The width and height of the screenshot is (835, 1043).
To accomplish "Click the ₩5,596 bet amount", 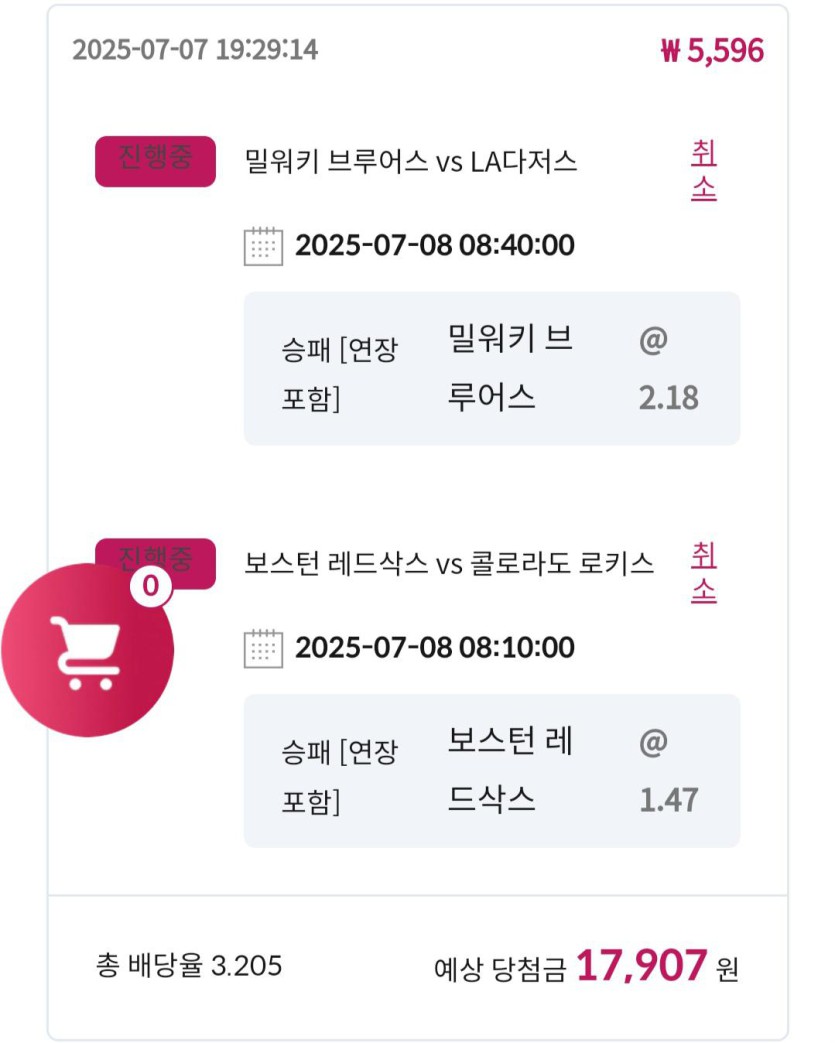I will (x=713, y=51).
